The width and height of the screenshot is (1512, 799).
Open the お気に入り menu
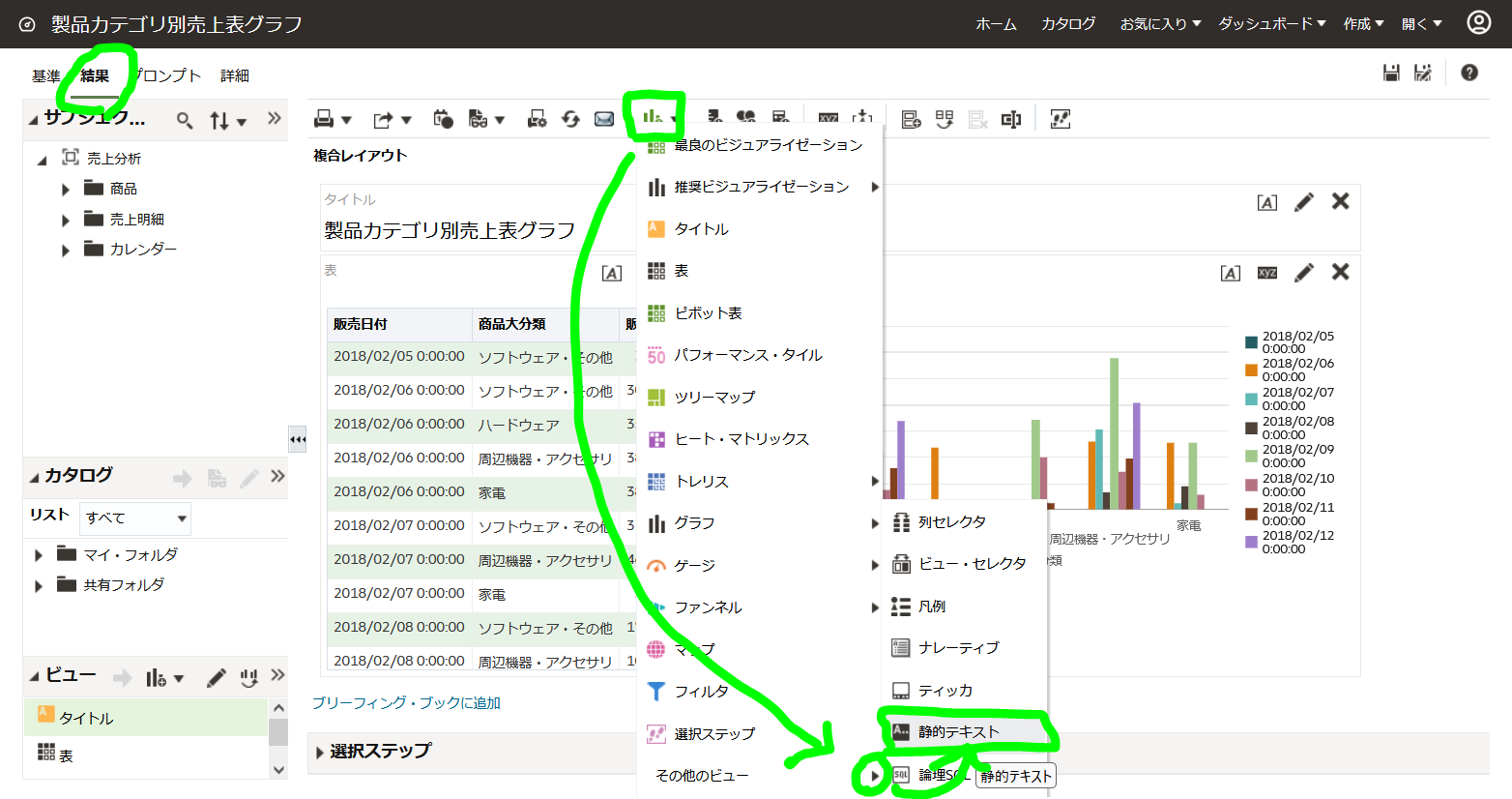(1160, 24)
